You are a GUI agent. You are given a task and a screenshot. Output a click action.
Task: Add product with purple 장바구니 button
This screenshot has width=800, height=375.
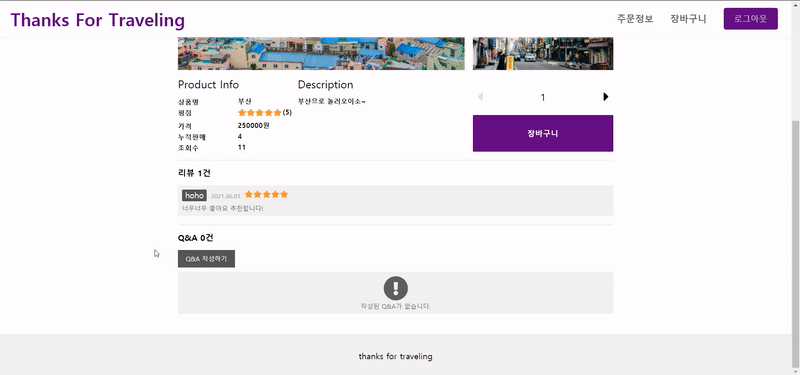point(543,133)
